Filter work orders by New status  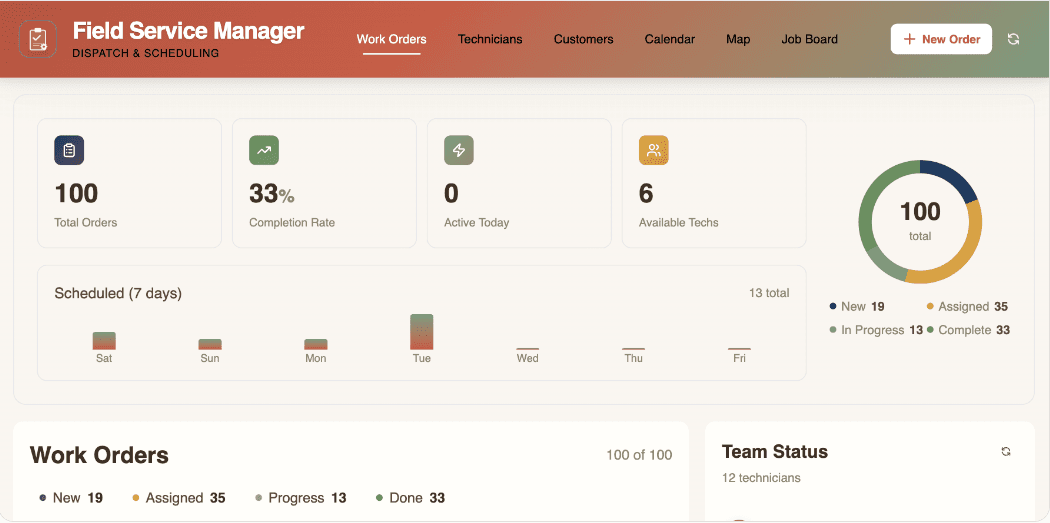pos(71,498)
